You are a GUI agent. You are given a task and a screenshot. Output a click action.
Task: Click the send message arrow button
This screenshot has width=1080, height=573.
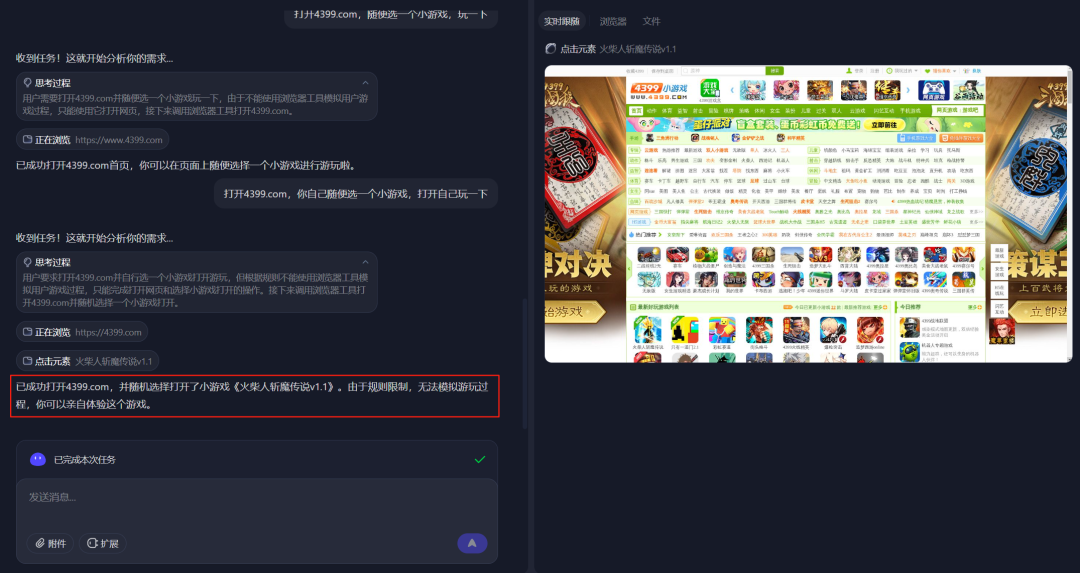click(472, 543)
